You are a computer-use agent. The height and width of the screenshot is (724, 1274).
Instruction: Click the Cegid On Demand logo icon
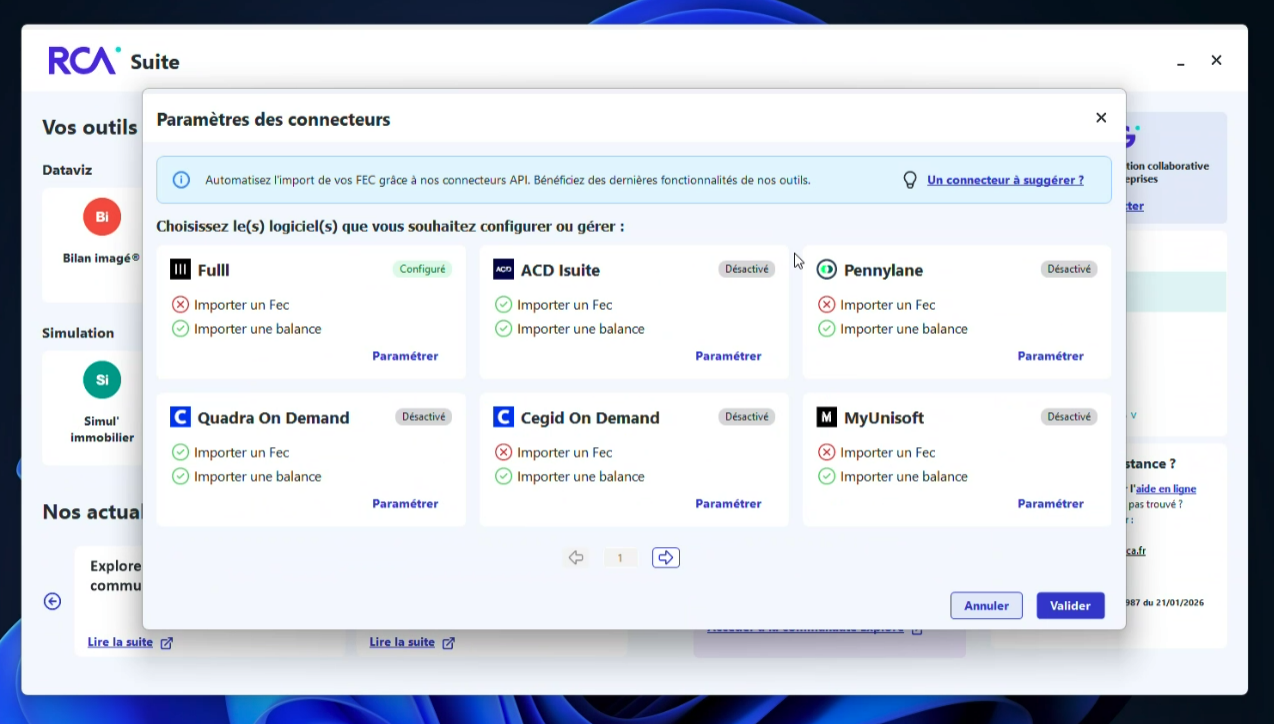point(503,417)
